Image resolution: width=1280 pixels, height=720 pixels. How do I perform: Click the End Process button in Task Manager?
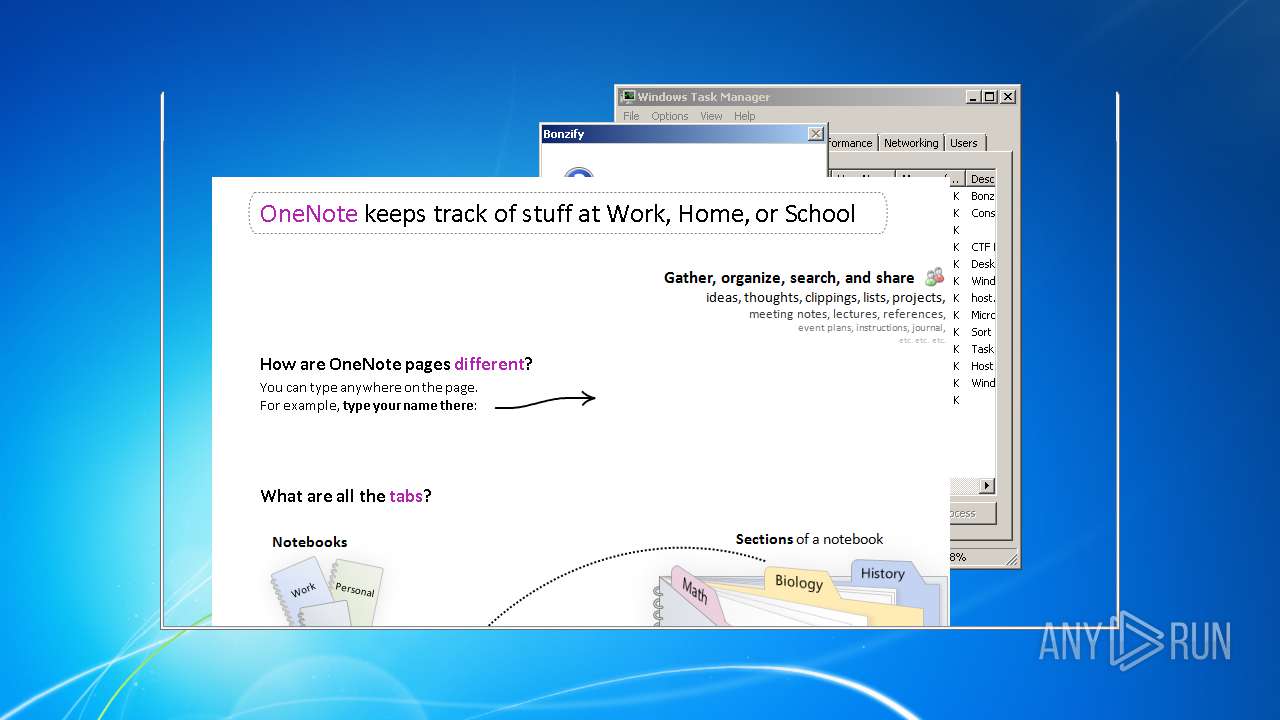(972, 513)
